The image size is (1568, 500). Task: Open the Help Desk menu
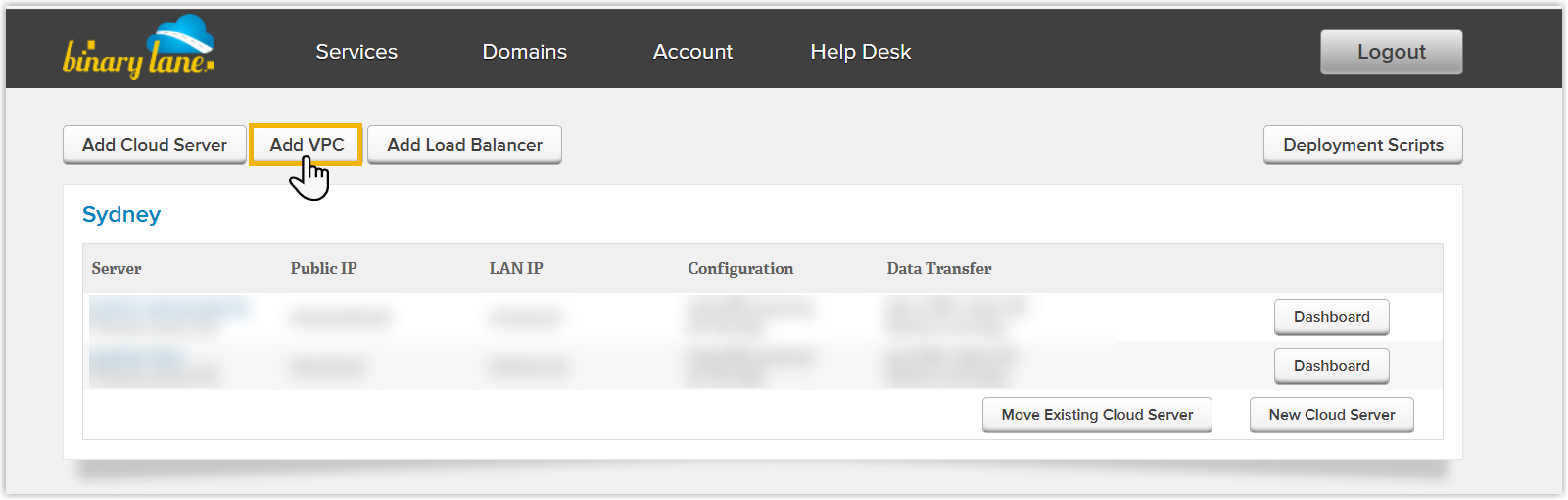click(x=860, y=52)
